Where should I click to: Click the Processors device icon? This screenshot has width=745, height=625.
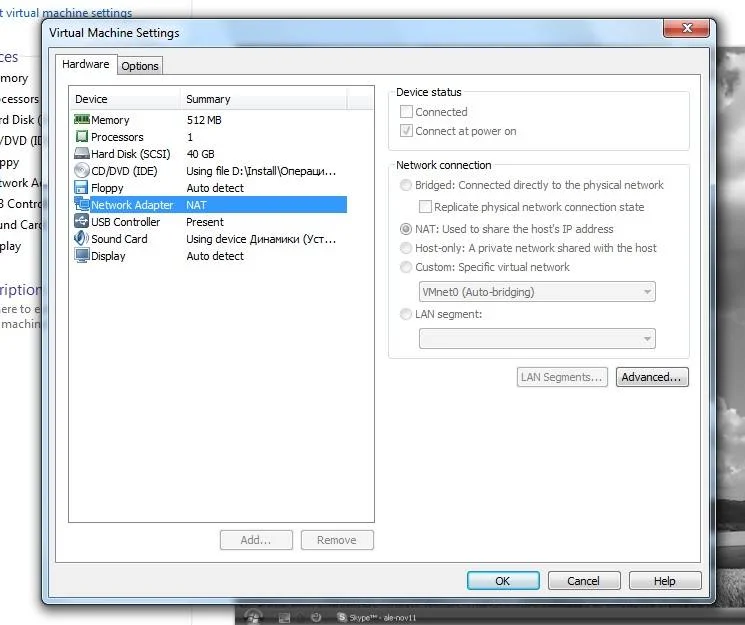tap(82, 136)
